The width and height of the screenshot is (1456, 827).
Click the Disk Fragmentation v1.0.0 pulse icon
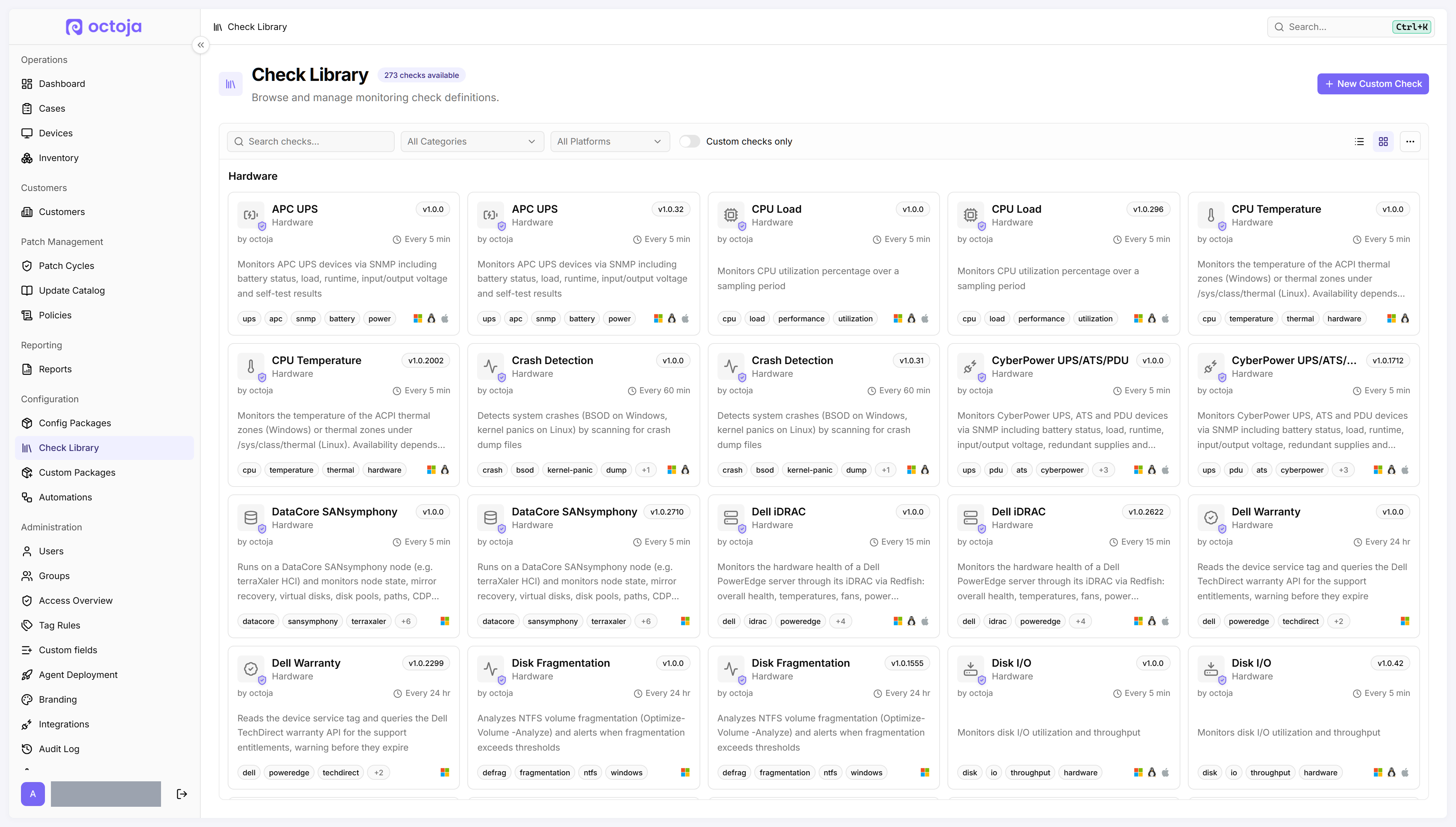[491, 669]
